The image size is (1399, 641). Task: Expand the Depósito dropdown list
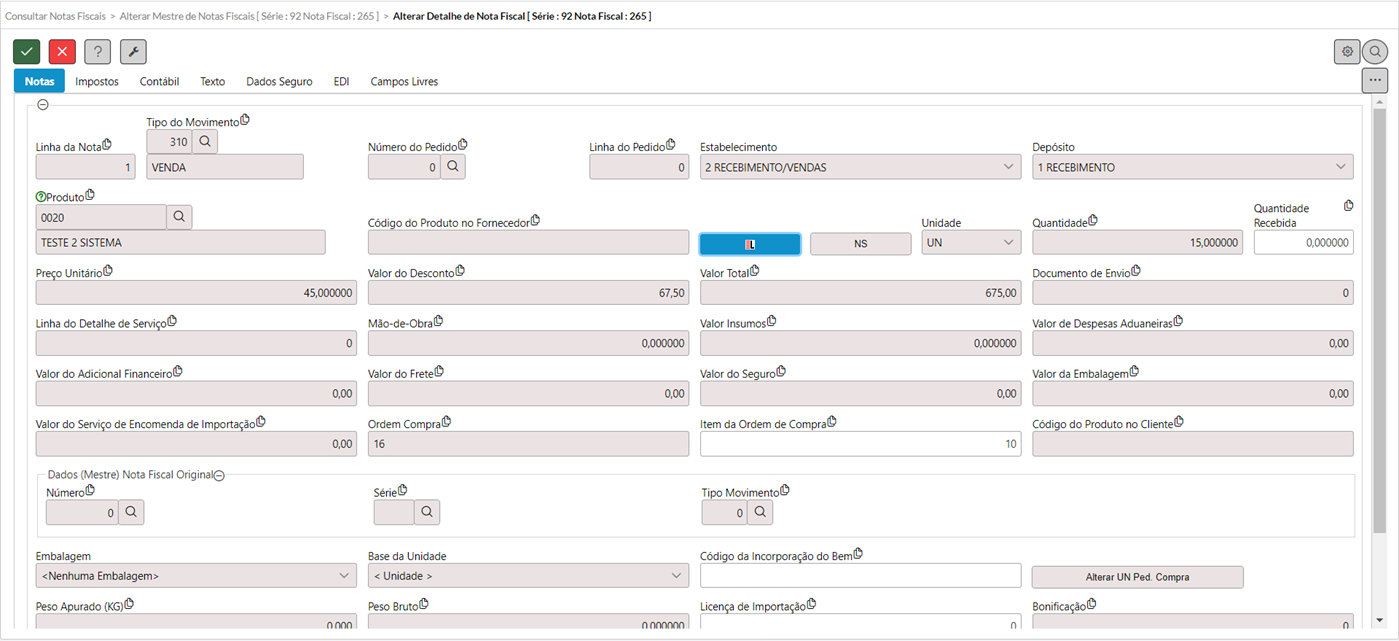click(x=1192, y=167)
